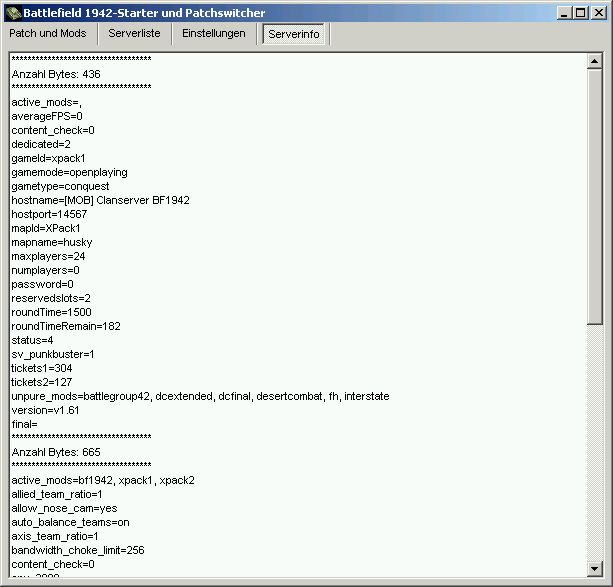The height and width of the screenshot is (587, 613).
Task: Click the 'numplayers=0' line
Action: pyautogui.click(x=45, y=270)
